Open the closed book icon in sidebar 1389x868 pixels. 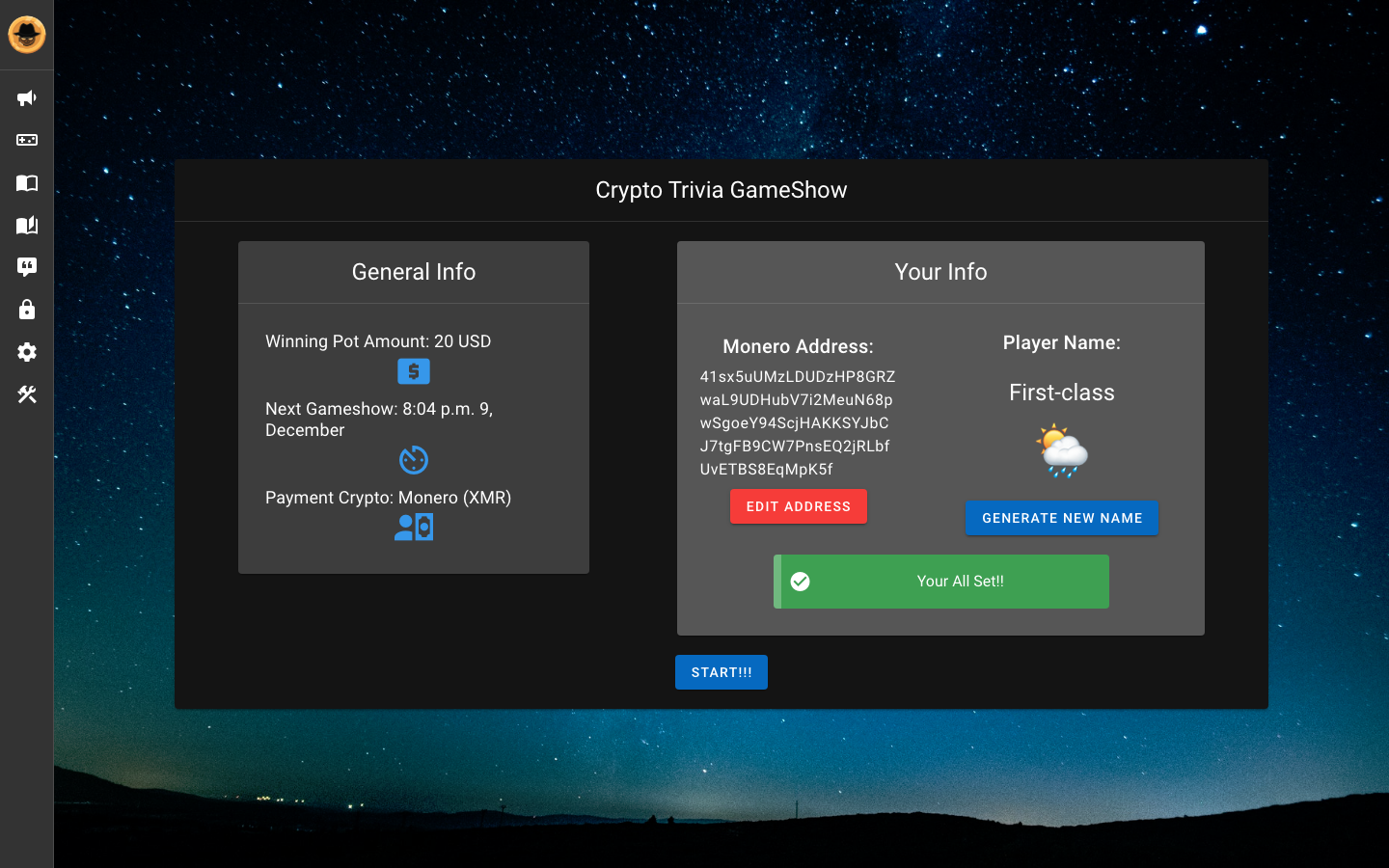tap(26, 183)
